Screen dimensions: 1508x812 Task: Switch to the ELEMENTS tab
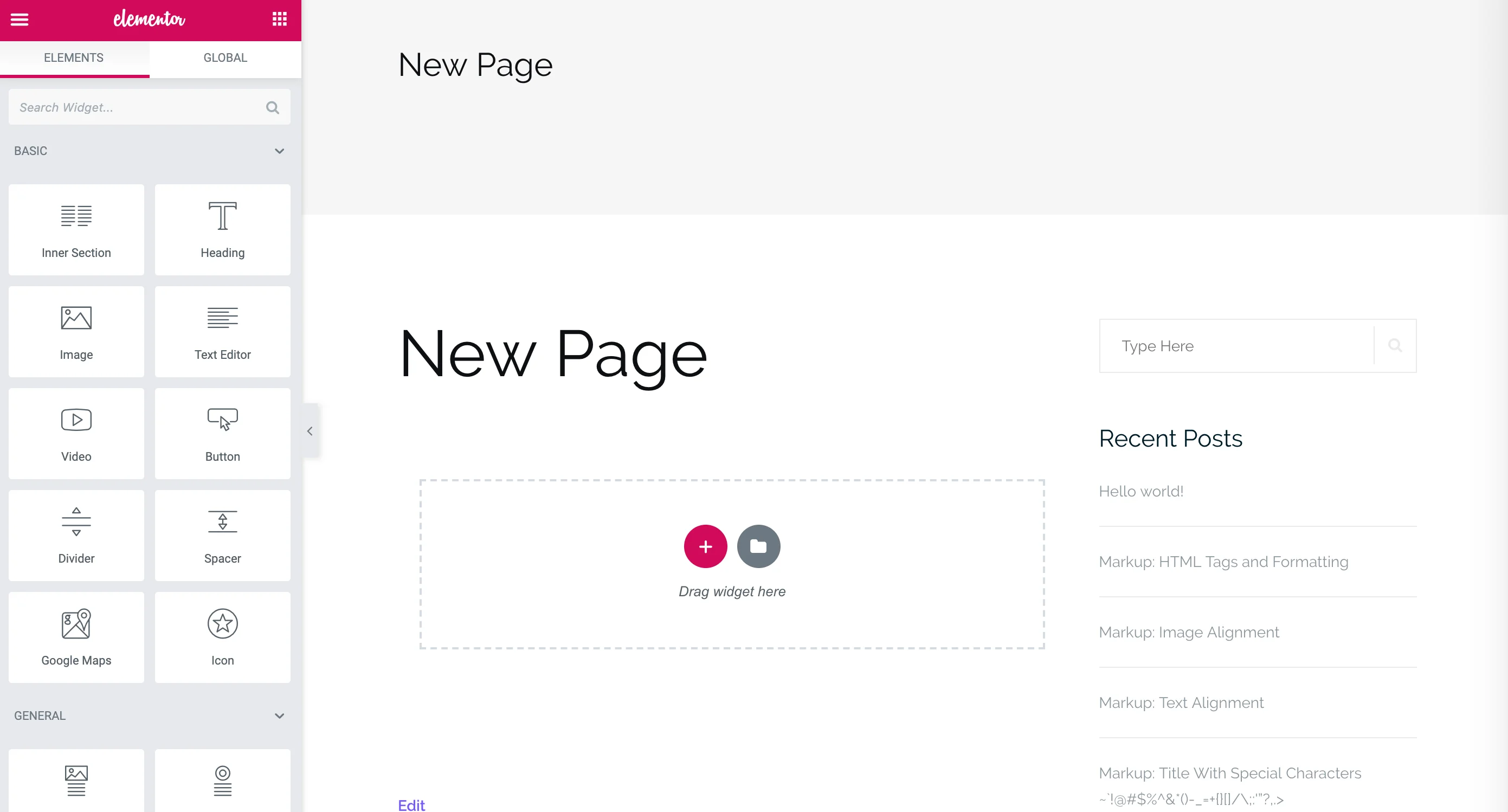coord(74,57)
